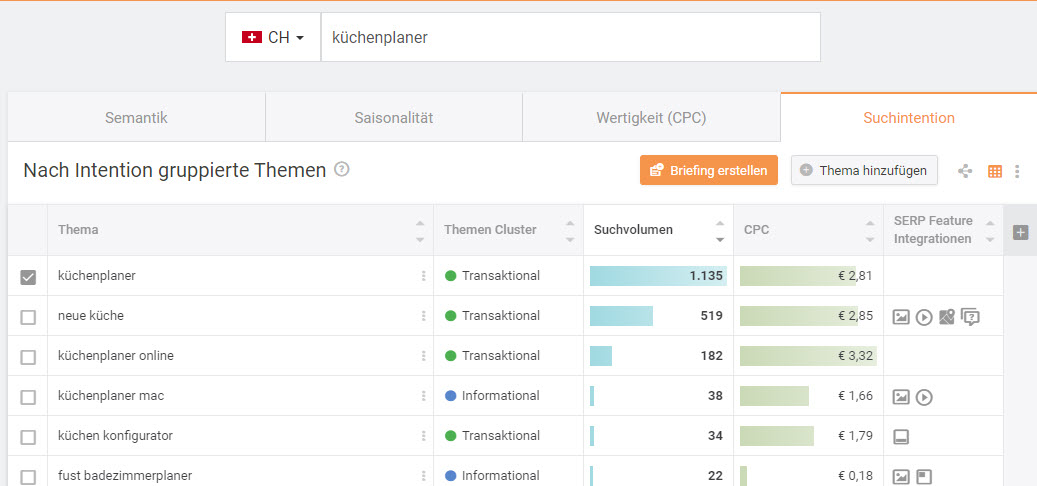Click the SERP feature icon in küchen konfigurator row
This screenshot has width=1037, height=486.
(x=901, y=437)
